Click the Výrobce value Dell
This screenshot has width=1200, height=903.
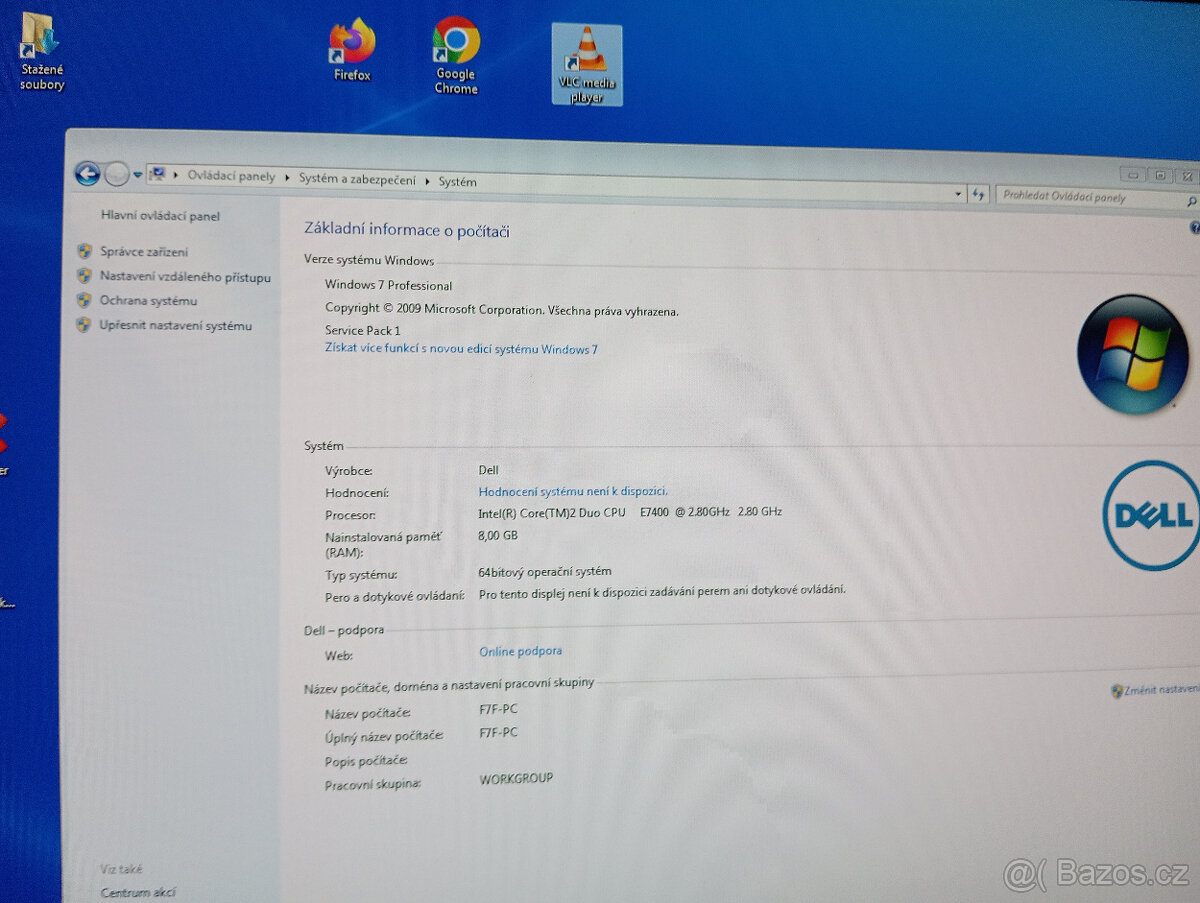[x=488, y=470]
